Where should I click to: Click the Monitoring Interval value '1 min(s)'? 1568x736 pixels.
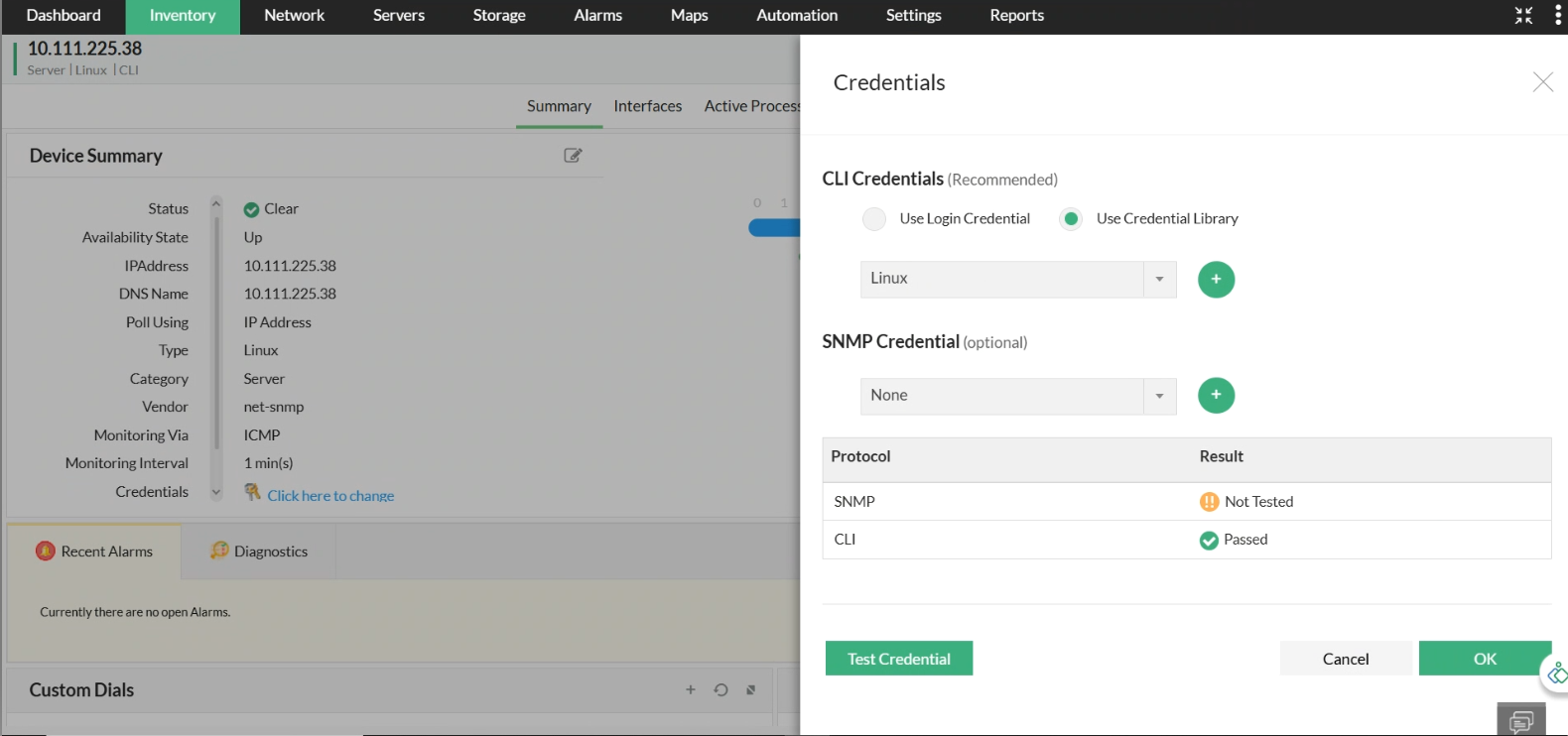tap(268, 463)
